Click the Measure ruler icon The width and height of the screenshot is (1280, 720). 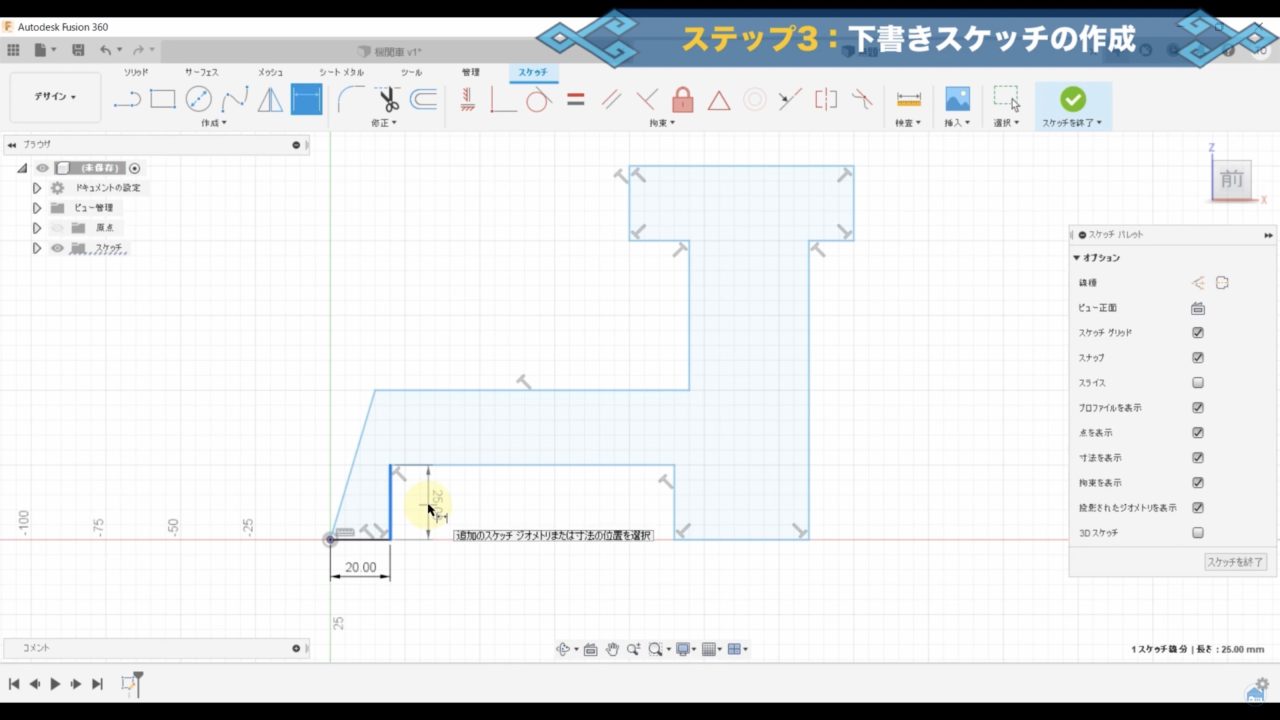[908, 99]
